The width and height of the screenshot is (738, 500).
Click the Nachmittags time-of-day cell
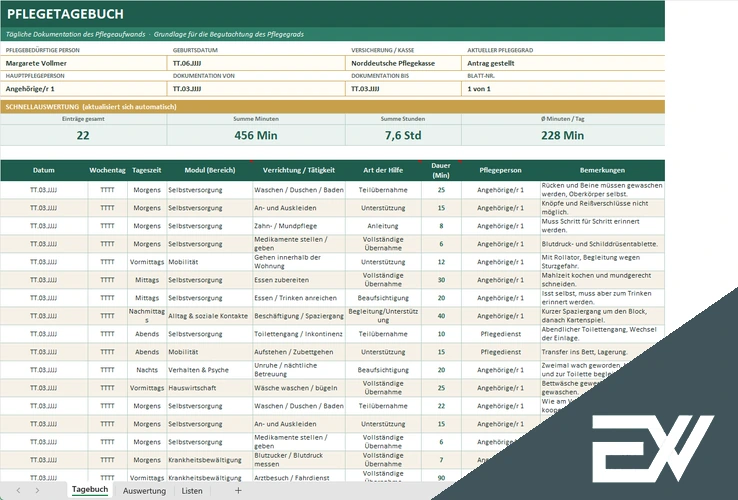pos(147,316)
